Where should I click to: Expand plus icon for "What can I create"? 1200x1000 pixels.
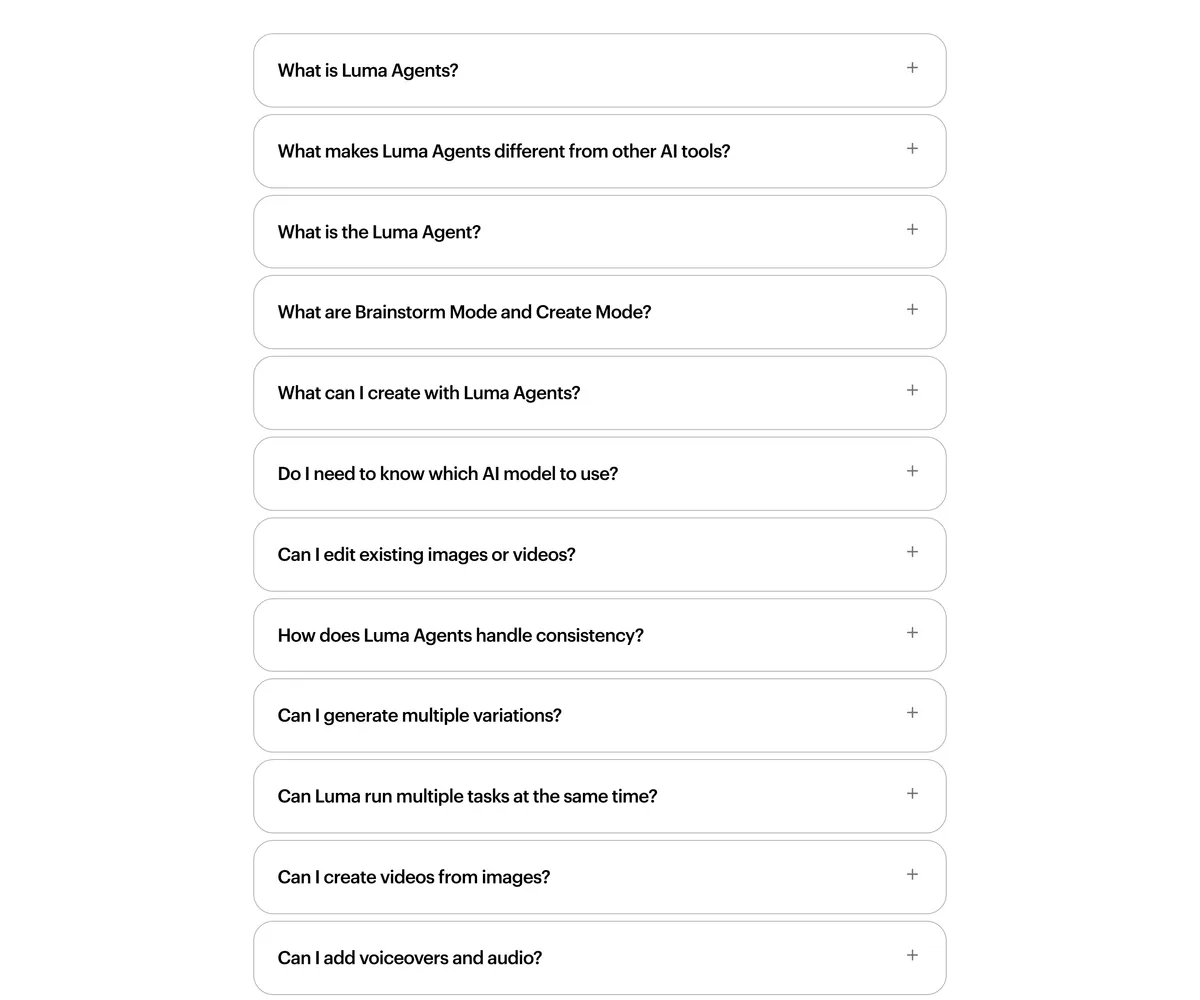[x=912, y=391]
